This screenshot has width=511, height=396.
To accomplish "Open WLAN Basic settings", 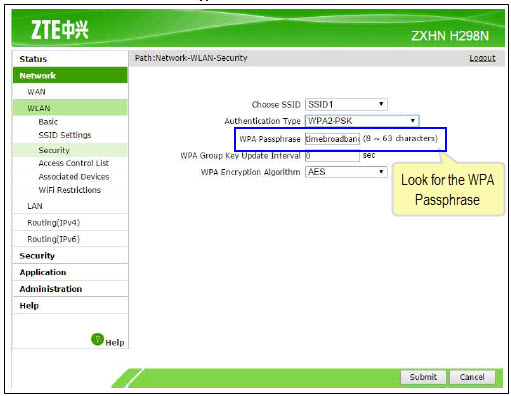I will tap(48, 122).
